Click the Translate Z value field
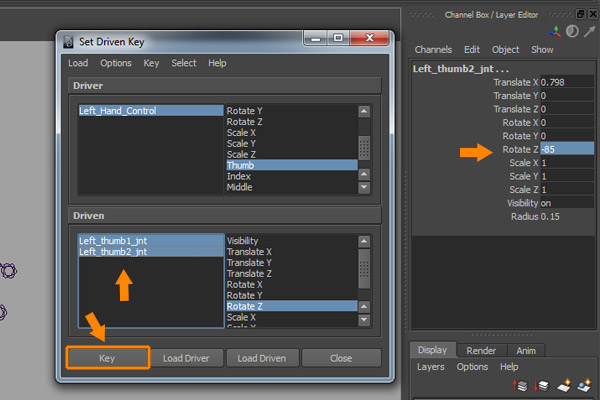The width and height of the screenshot is (600, 400). [x=567, y=109]
